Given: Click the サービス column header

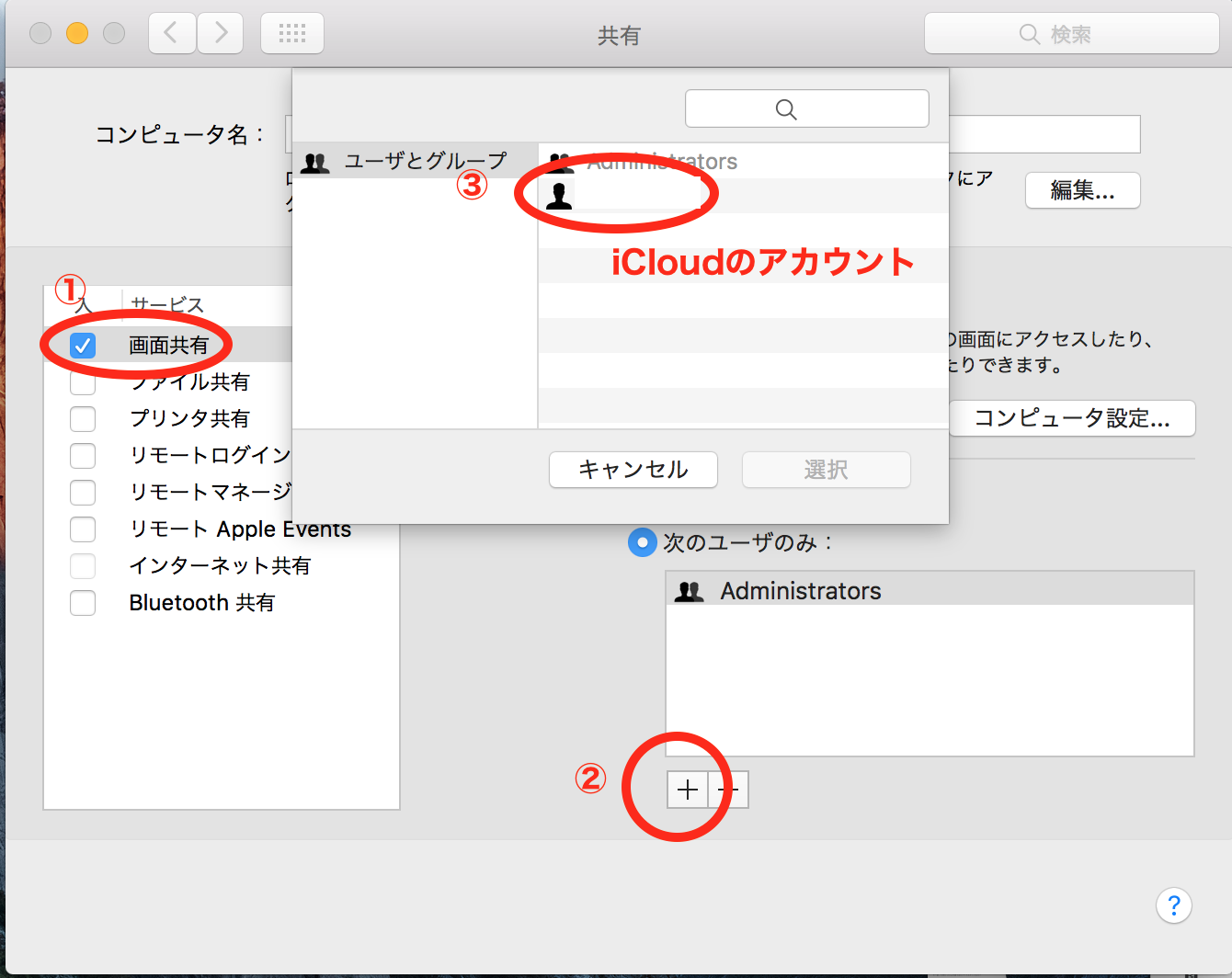Looking at the screenshot, I should coord(167,304).
